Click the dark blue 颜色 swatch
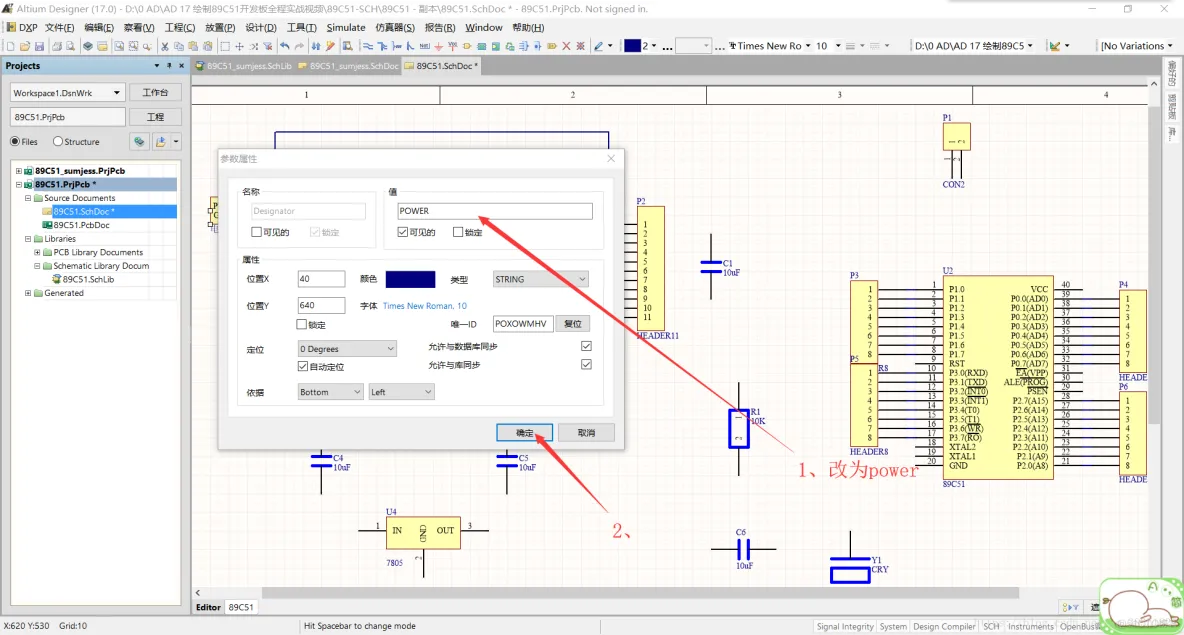This screenshot has width=1184, height=635. pyautogui.click(x=410, y=279)
